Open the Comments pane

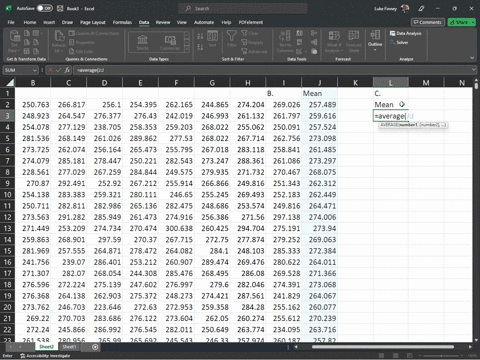click(428, 22)
